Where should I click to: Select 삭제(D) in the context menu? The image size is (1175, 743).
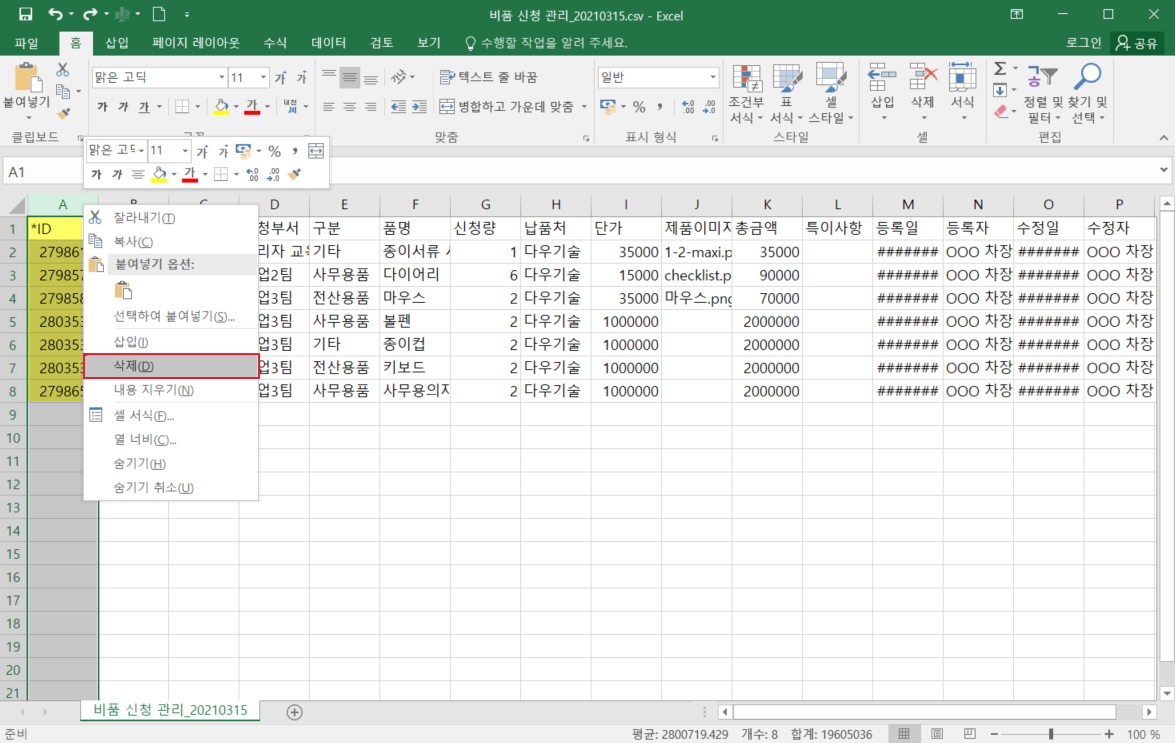(170, 366)
